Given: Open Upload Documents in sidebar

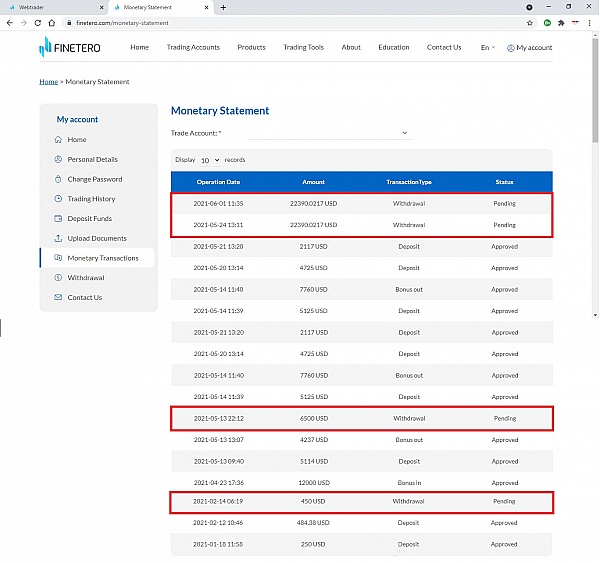Looking at the screenshot, I should [x=97, y=238].
